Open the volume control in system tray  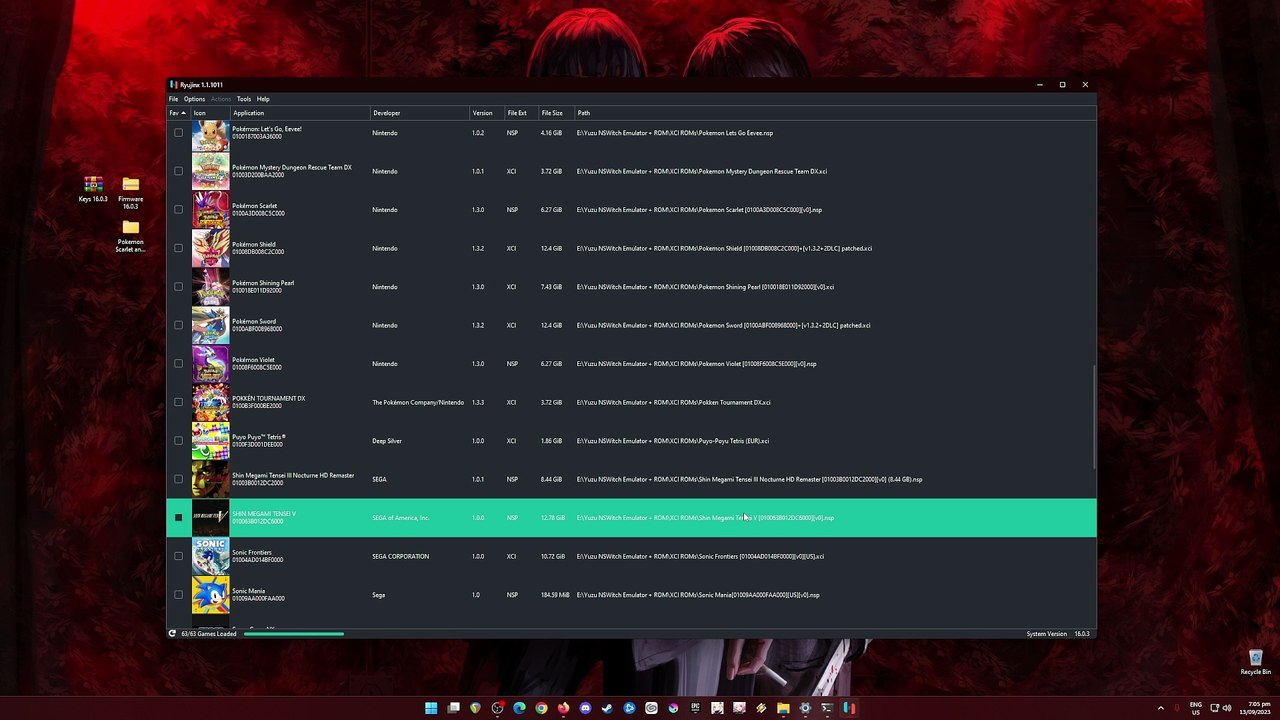tap(1227, 708)
